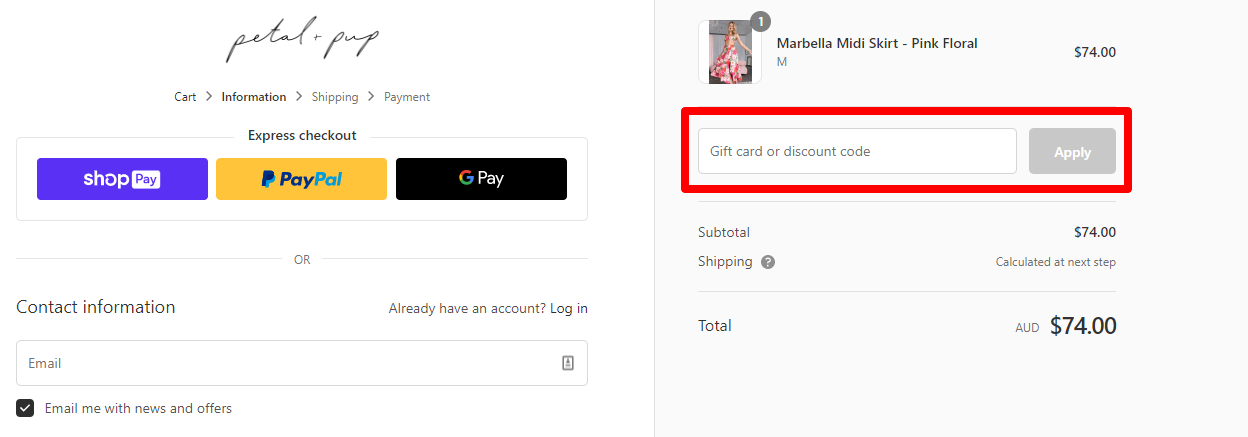Click the chevron right after Information

tap(299, 97)
